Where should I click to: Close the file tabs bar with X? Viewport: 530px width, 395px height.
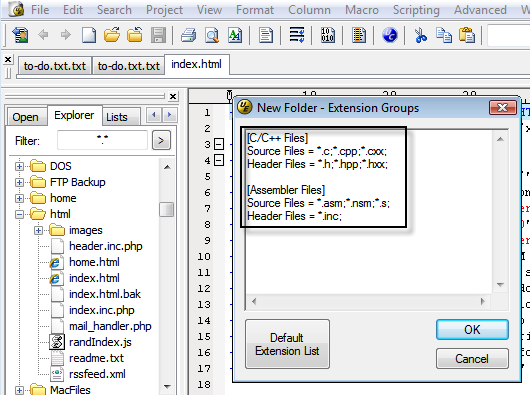click(8, 60)
